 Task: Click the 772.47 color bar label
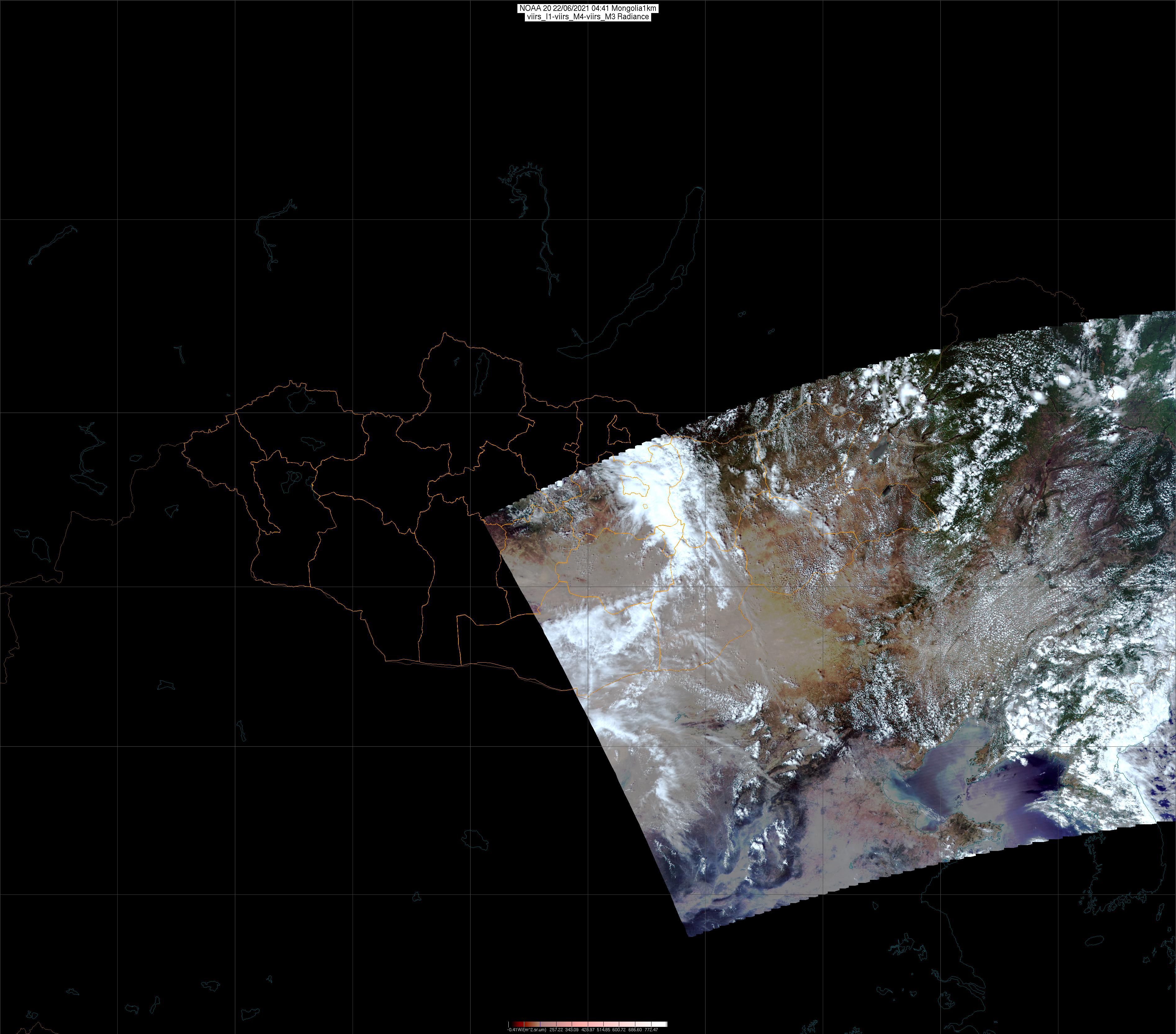pos(651,1030)
